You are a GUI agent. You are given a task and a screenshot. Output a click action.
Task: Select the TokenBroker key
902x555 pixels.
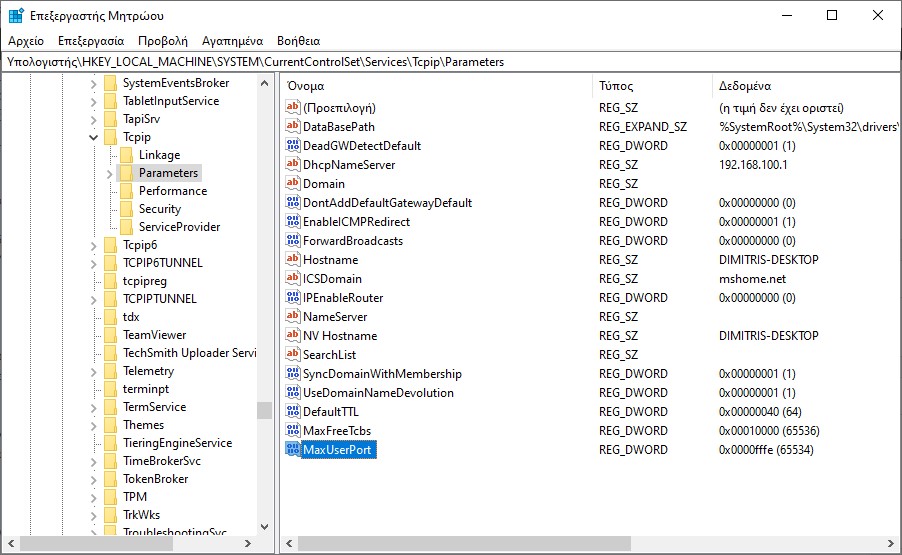click(155, 479)
